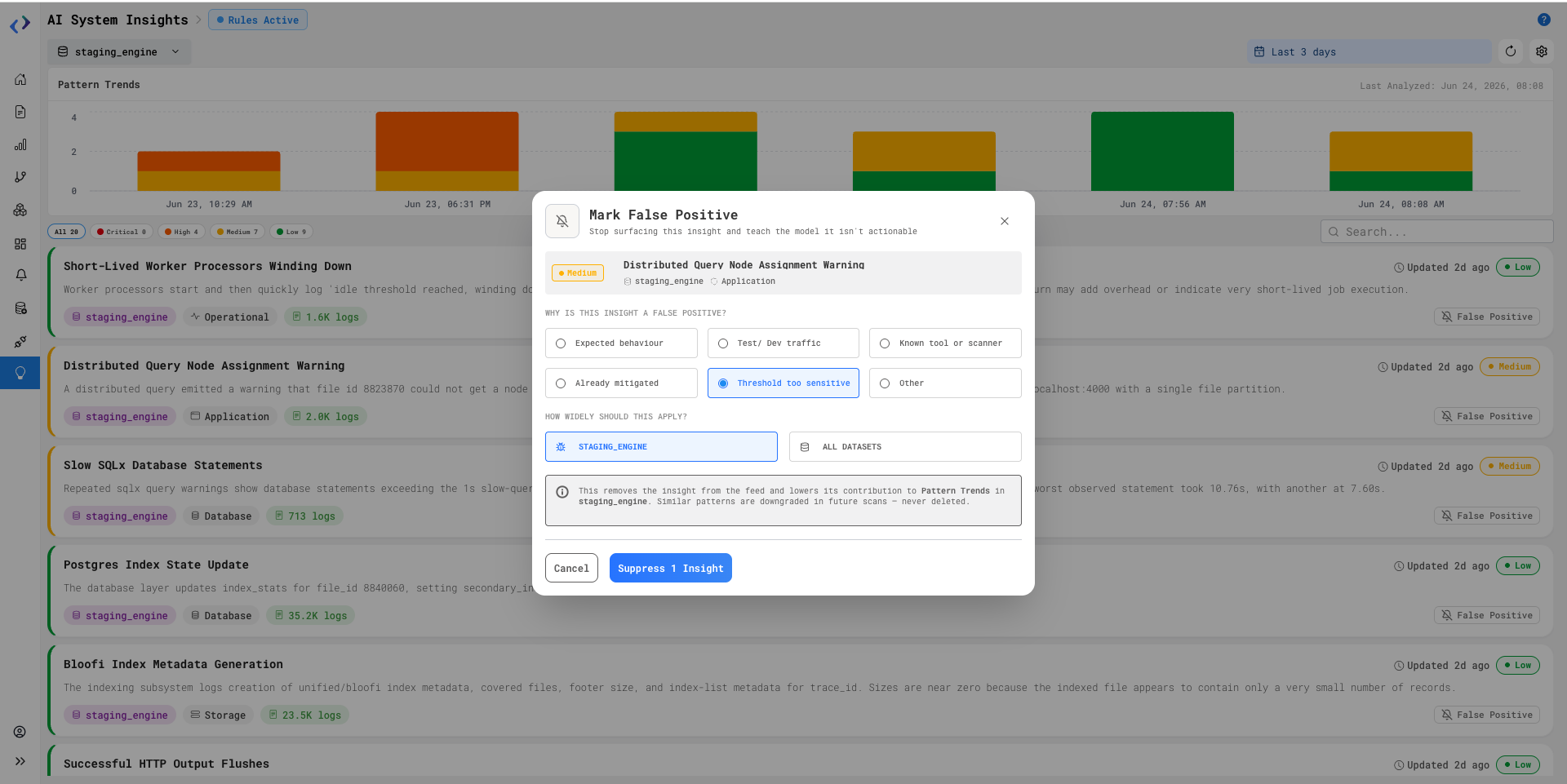Viewport: 1567px width, 784px height.
Task: Filter by the Medium 7 tab
Action: tap(237, 232)
